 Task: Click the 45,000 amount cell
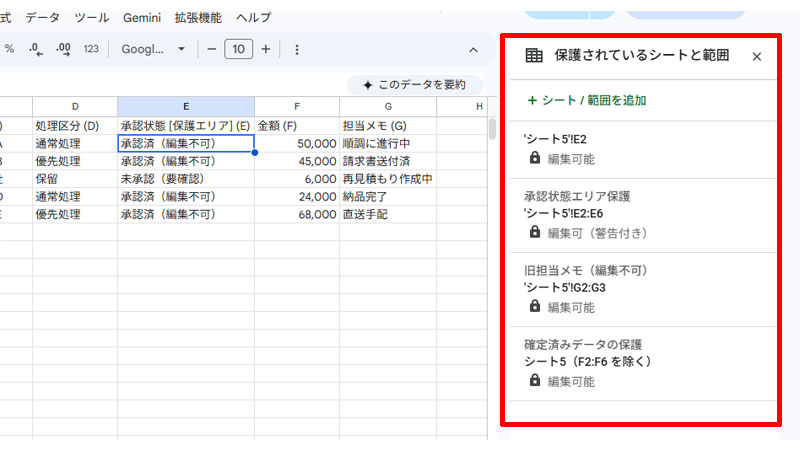coord(297,161)
